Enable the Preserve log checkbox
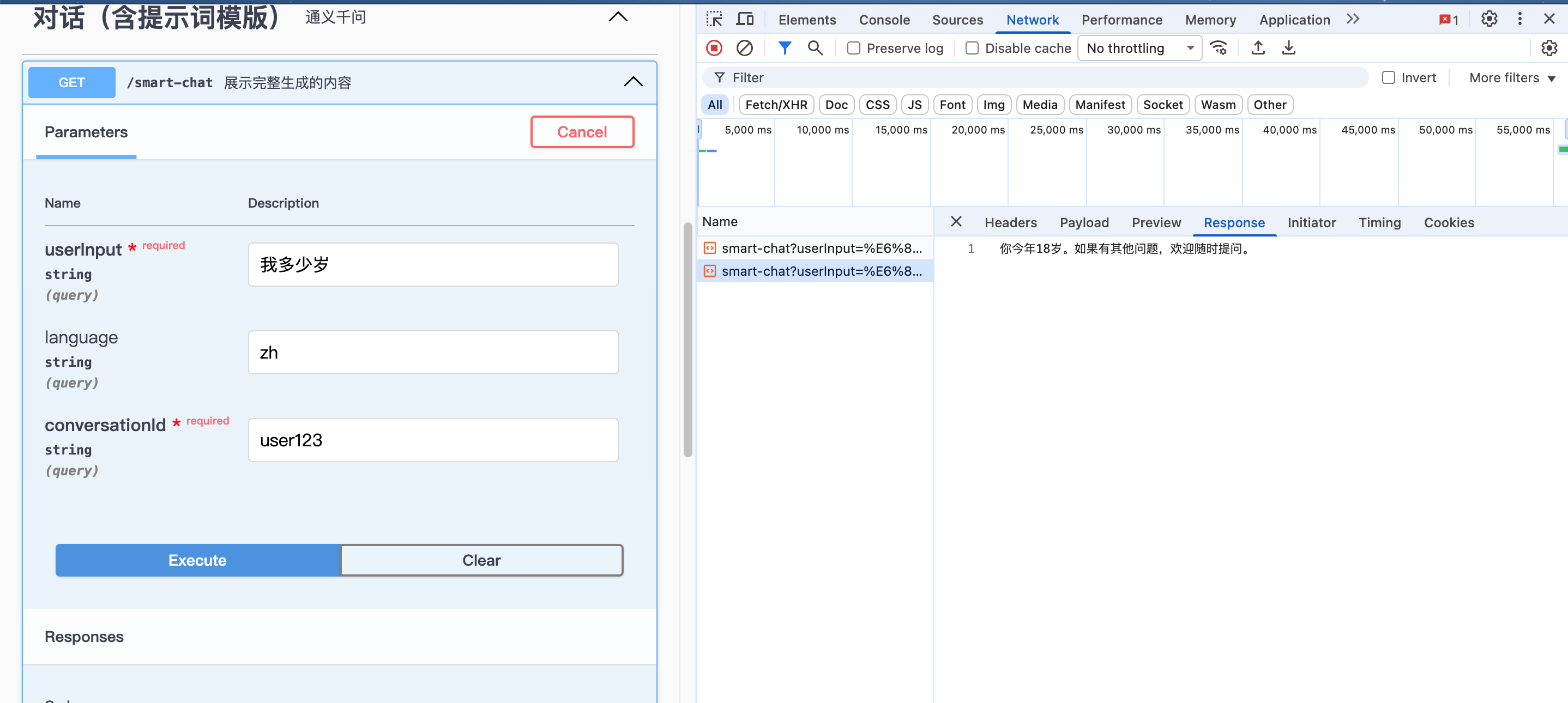This screenshot has height=703, width=1568. point(853,48)
